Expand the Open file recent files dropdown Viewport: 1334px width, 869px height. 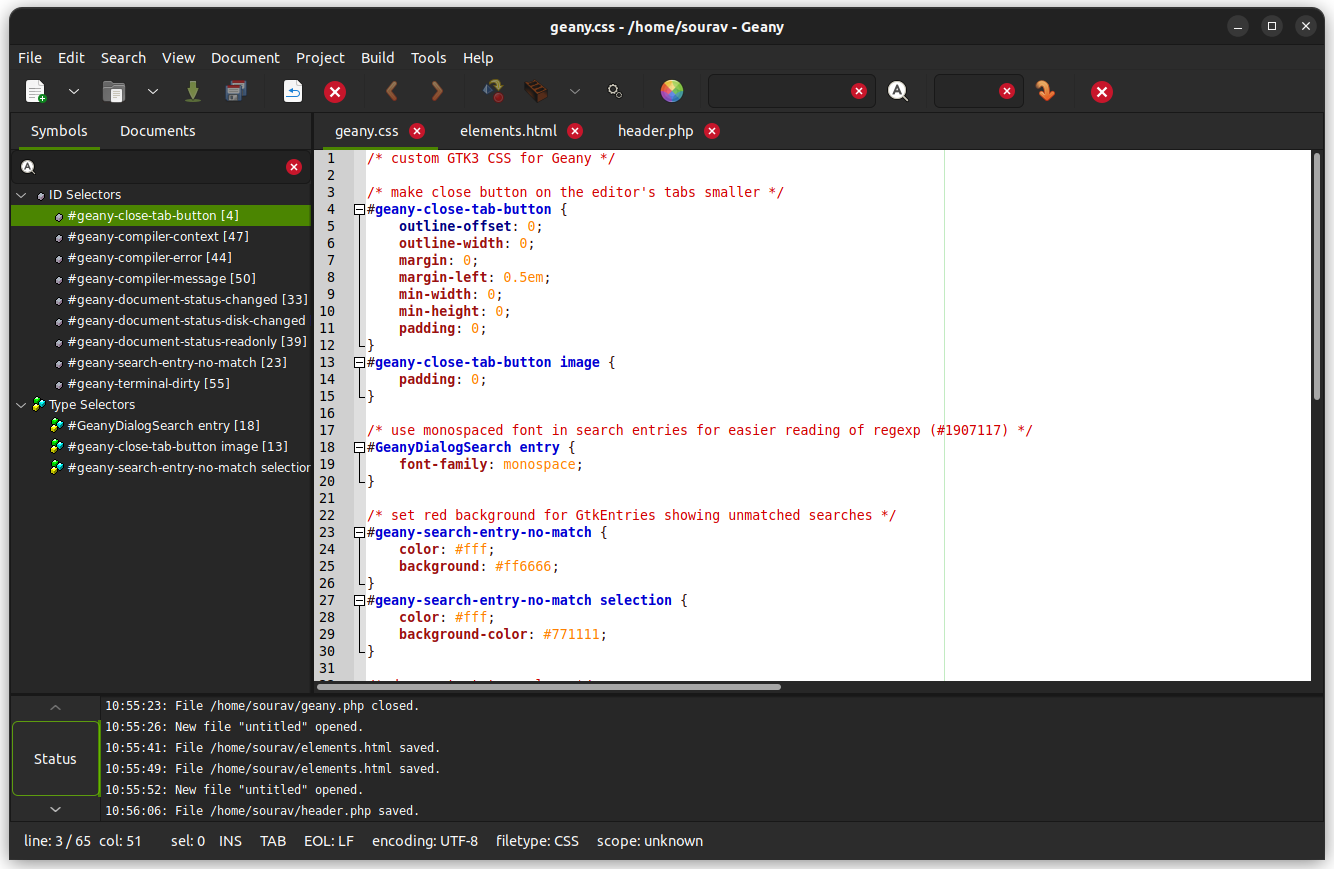152,91
